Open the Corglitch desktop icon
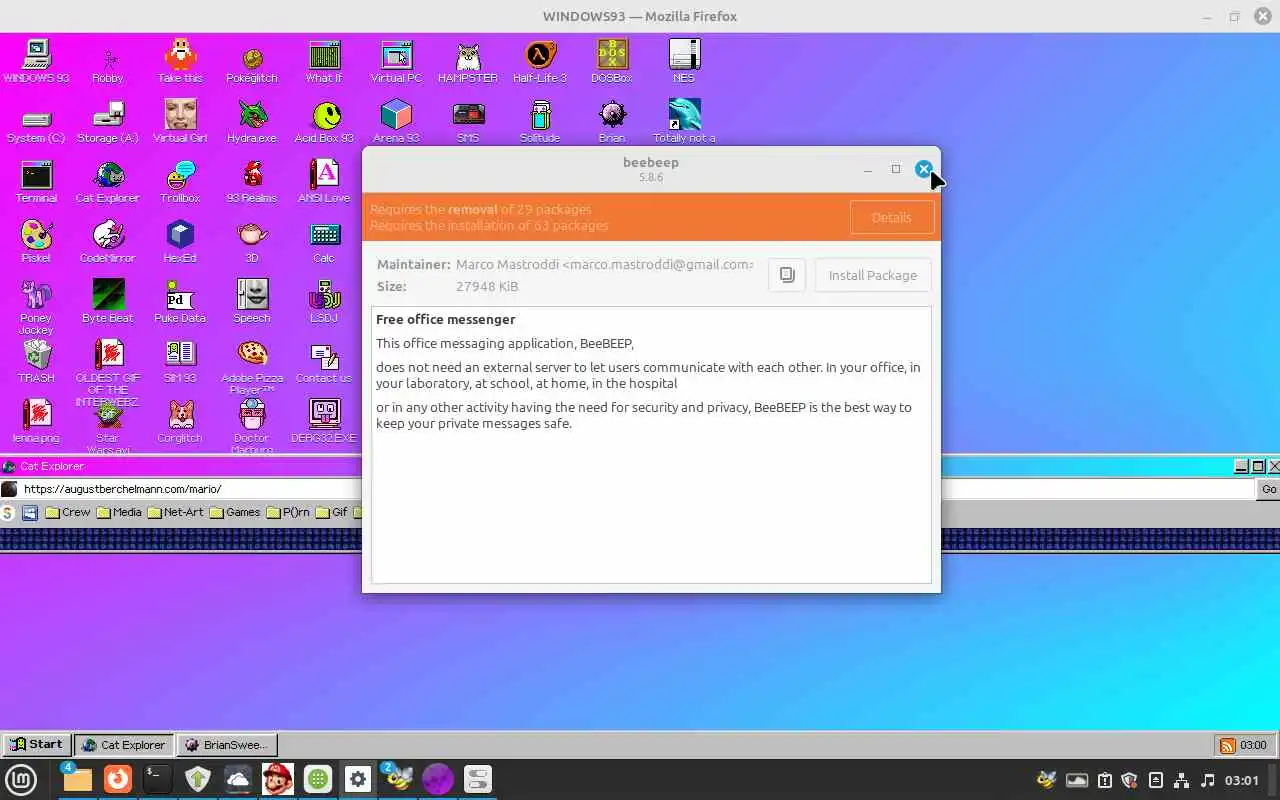Image resolution: width=1280 pixels, height=800 pixels. [x=180, y=421]
